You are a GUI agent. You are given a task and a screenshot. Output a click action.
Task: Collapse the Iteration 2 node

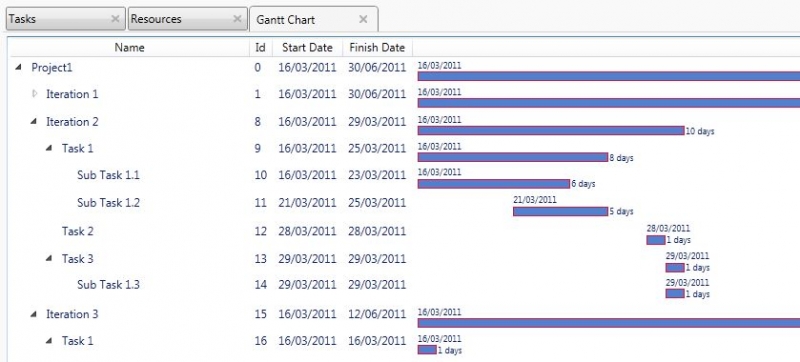[x=34, y=121]
